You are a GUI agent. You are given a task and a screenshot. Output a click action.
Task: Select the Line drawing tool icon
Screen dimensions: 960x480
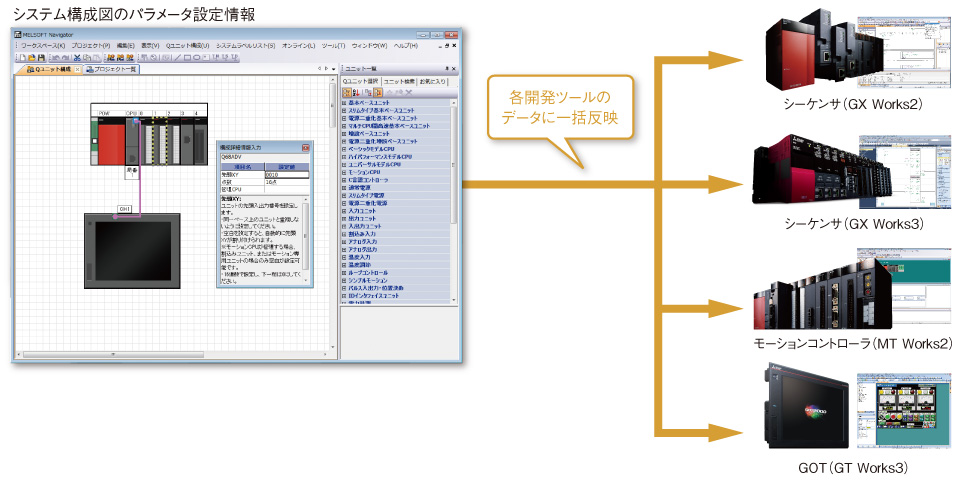pyautogui.click(x=178, y=58)
